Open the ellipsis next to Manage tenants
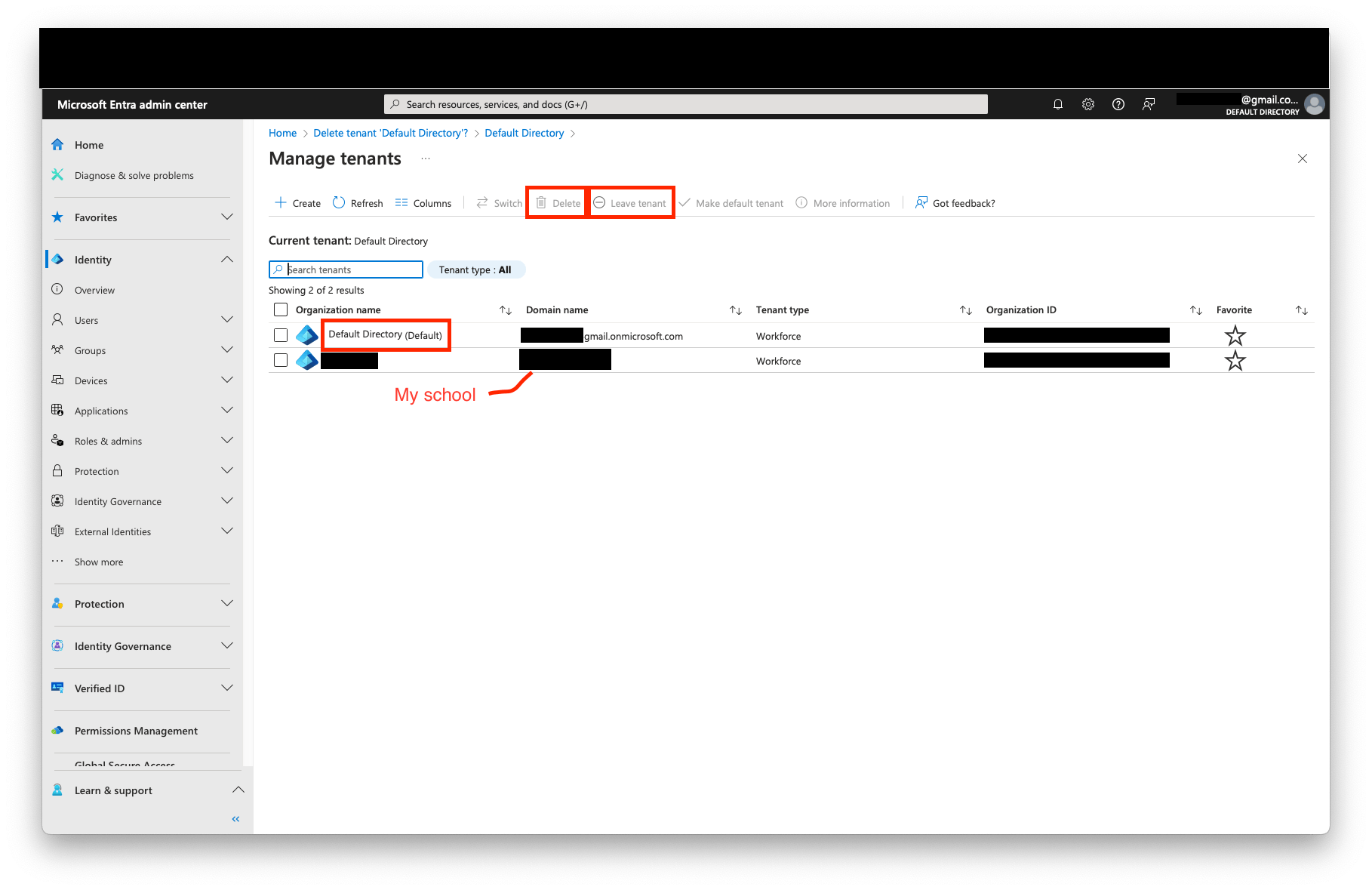 click(426, 159)
